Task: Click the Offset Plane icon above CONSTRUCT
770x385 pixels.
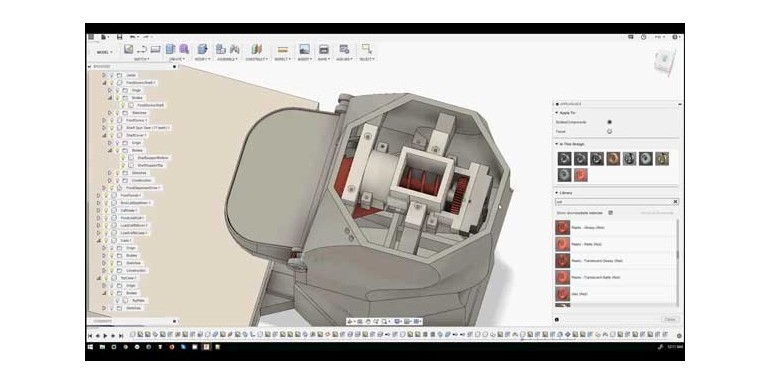Action: coord(256,49)
